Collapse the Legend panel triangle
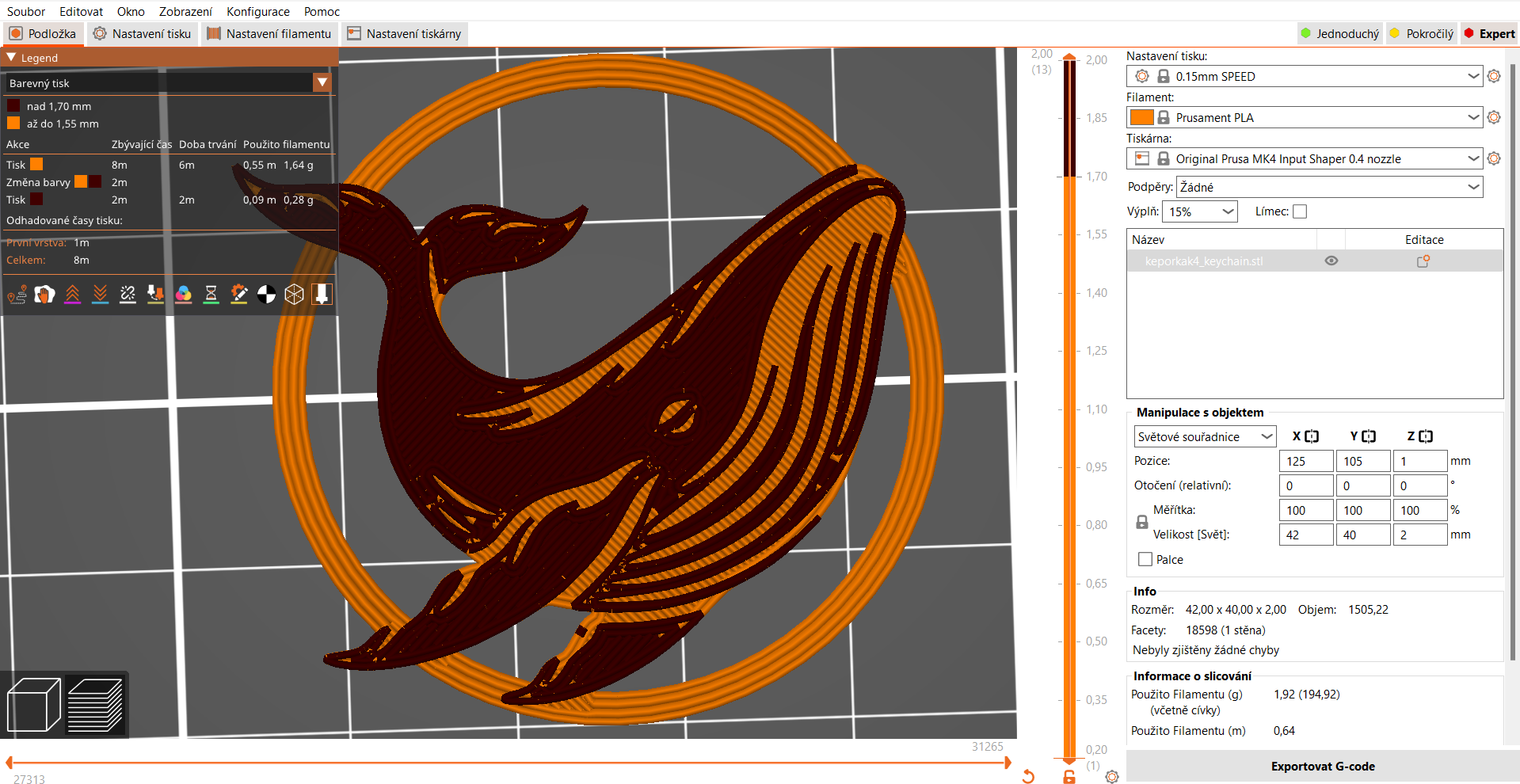This screenshot has height=784, width=1520. (11, 57)
